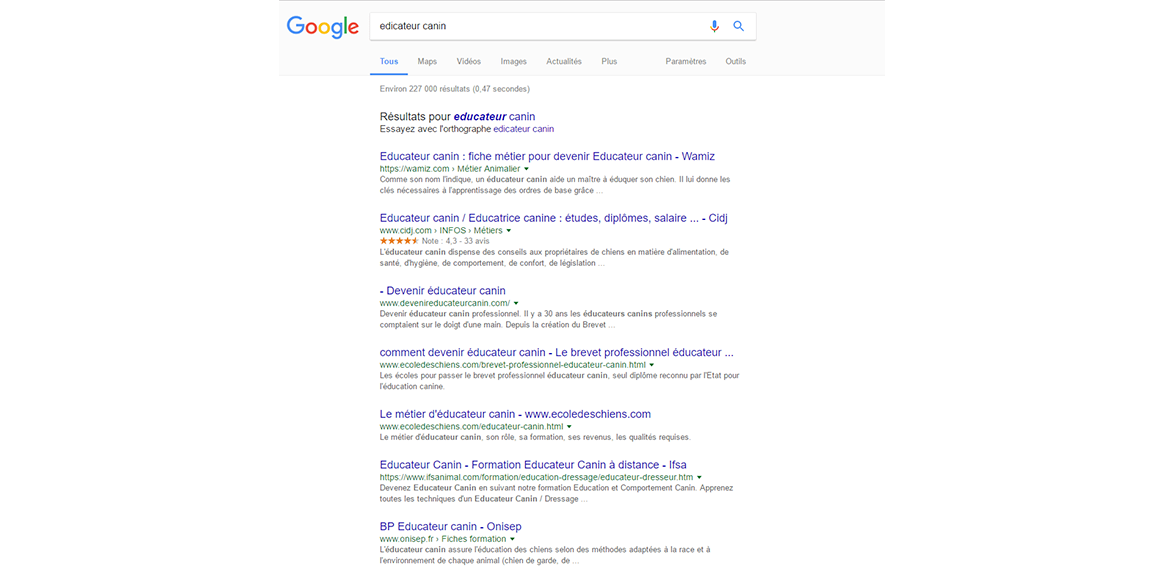The width and height of the screenshot is (1164, 573).
Task: Open the Wamiz fiche métier result
Action: tap(547, 157)
